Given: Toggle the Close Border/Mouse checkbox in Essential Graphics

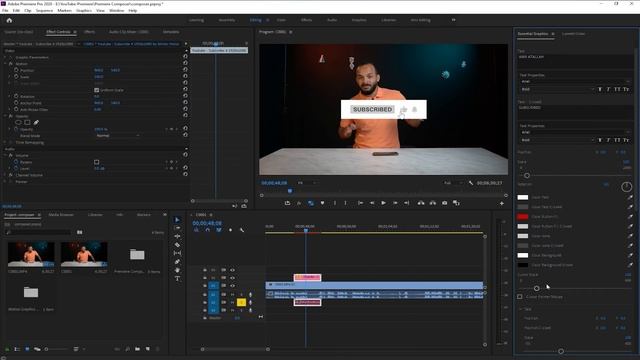Looking at the screenshot, I should (x=520, y=297).
